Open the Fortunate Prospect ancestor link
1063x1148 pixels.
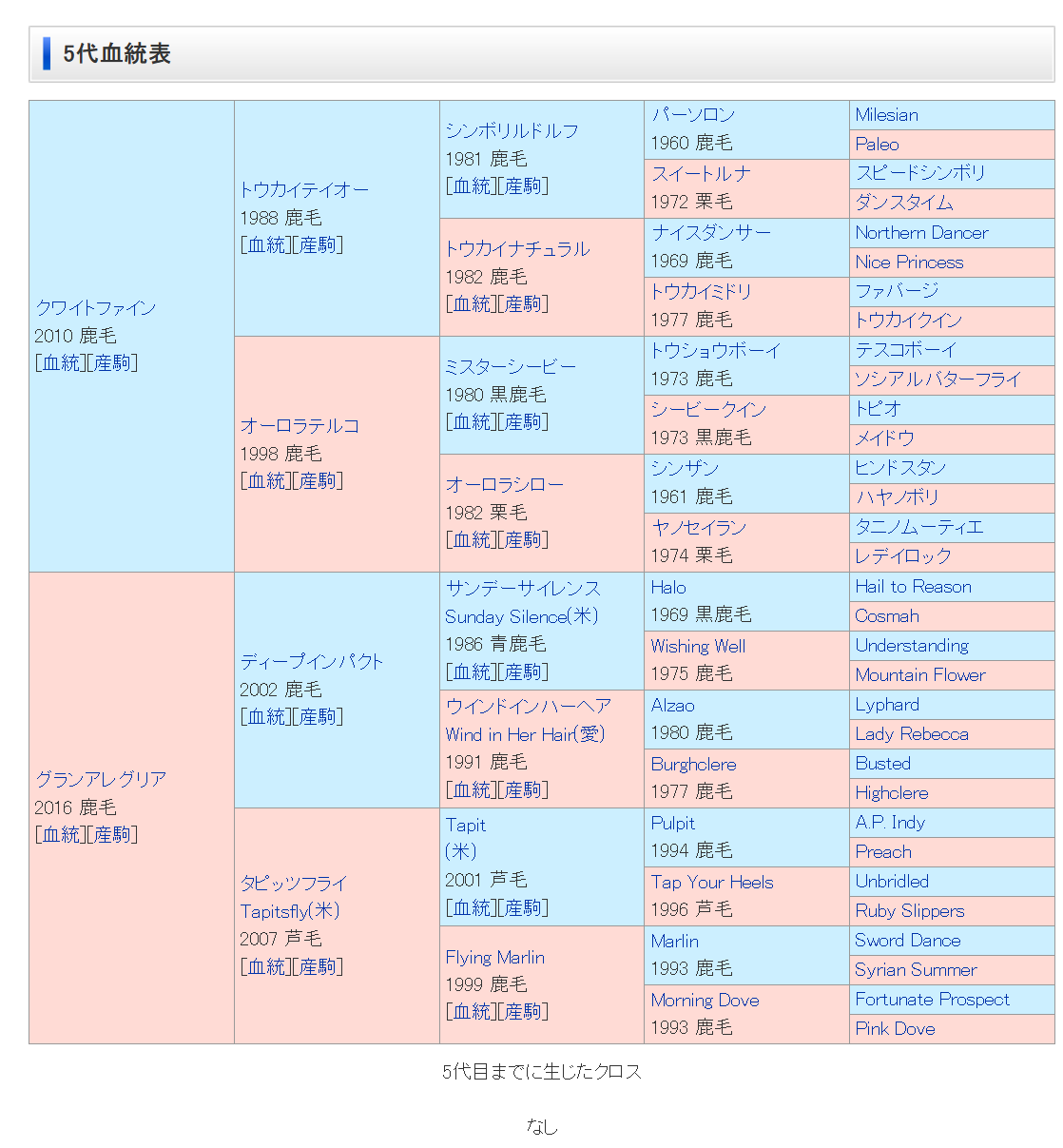pyautogui.click(x=932, y=999)
